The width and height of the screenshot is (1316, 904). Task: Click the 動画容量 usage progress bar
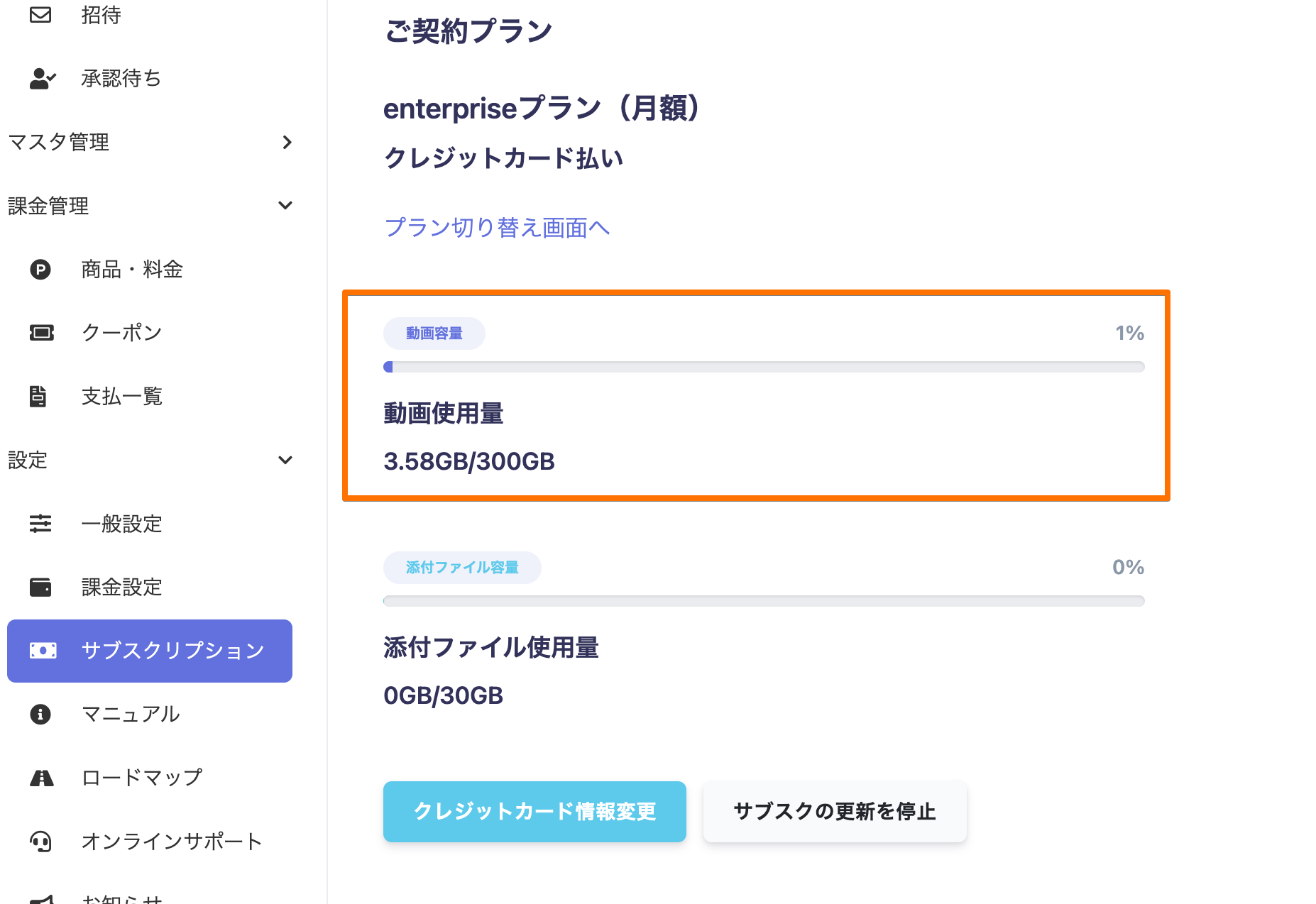click(x=764, y=367)
